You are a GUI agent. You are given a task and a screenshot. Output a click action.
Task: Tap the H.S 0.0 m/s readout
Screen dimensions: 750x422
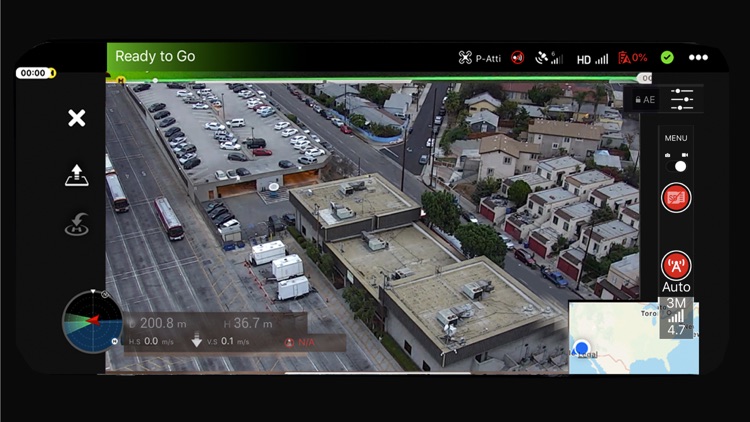tap(151, 342)
